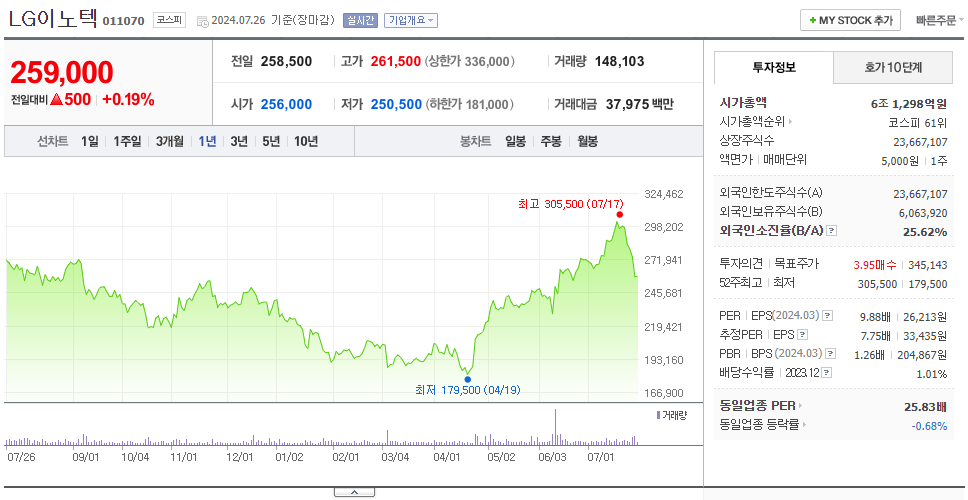This screenshot has width=968, height=500.
Task: Open help icon next to PBR BPS(2024.03)
Action: [x=831, y=354]
